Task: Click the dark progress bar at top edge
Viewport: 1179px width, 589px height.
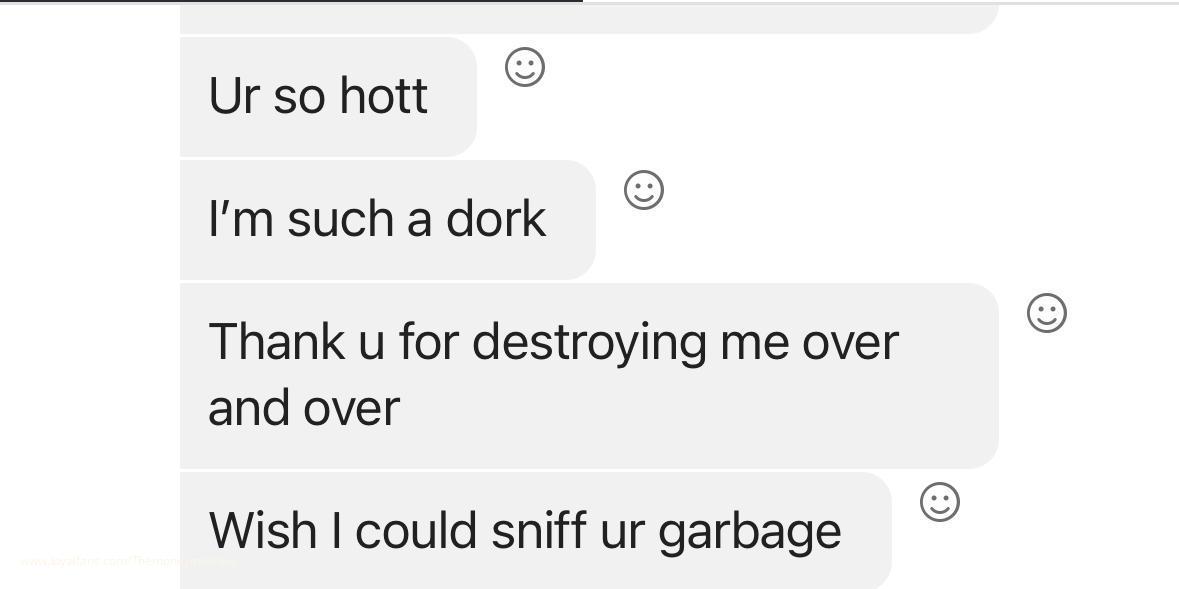Action: (291, 2)
